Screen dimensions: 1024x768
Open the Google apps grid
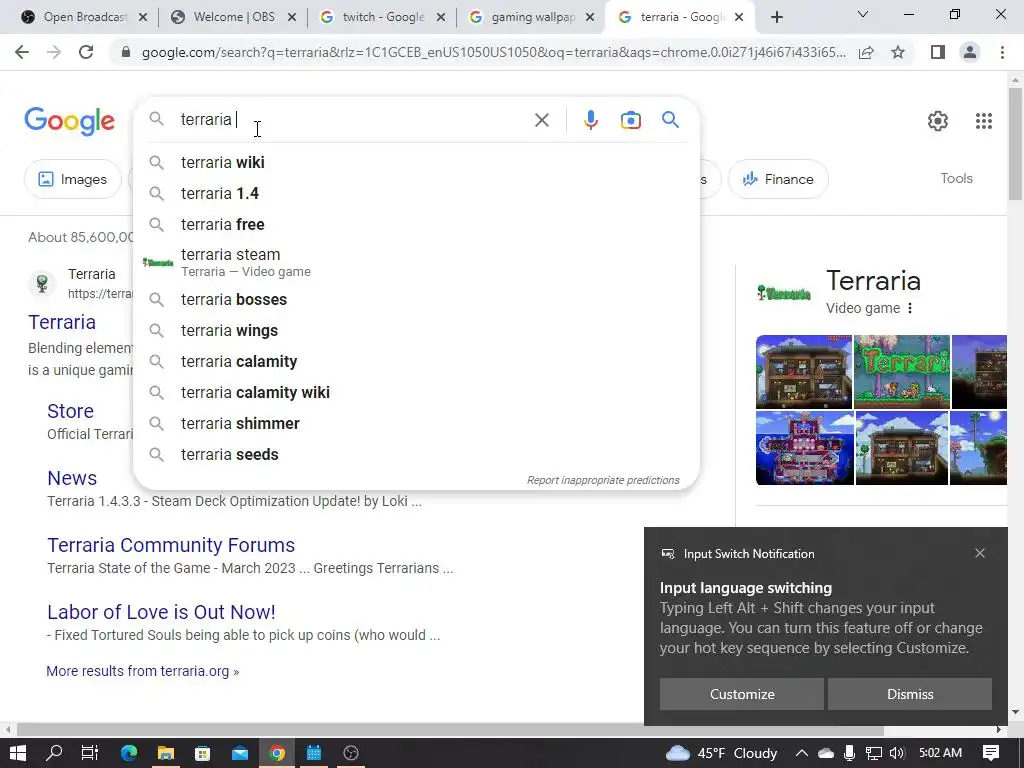click(x=984, y=121)
